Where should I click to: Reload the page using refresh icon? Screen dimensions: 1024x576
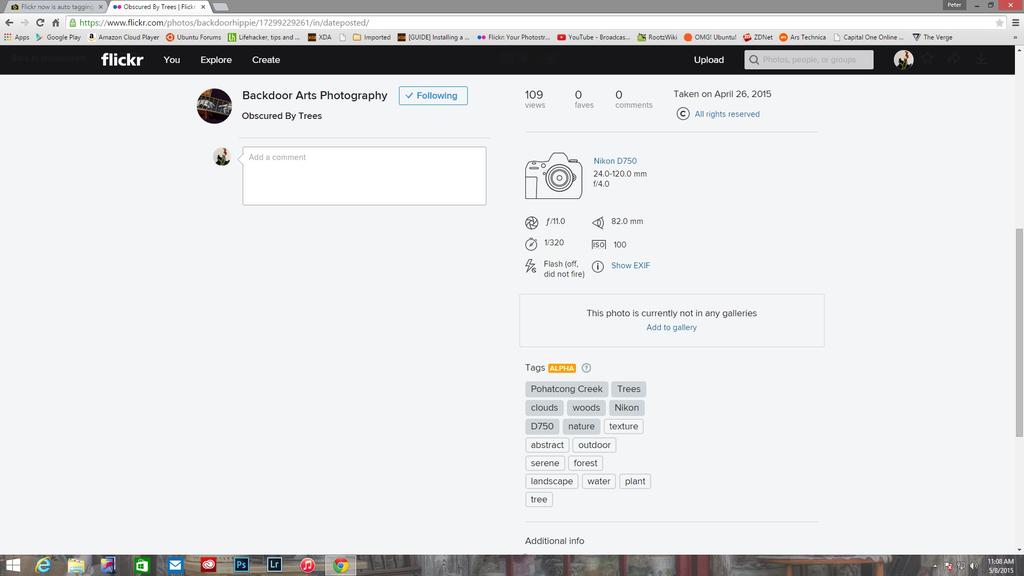[x=40, y=22]
